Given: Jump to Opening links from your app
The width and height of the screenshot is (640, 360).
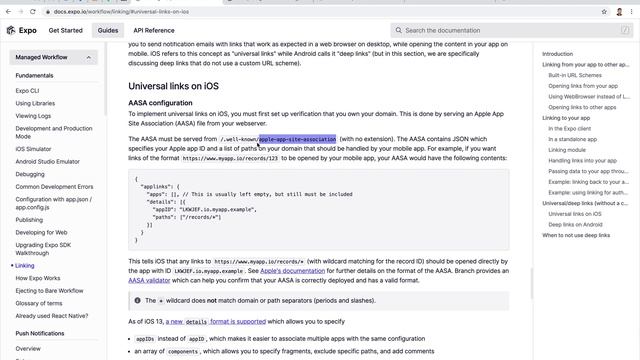Looking at the screenshot, I should click(x=583, y=86).
